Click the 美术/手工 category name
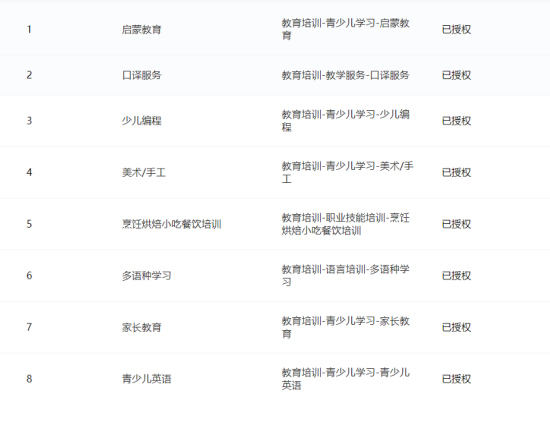The width and height of the screenshot is (550, 426). 143,172
